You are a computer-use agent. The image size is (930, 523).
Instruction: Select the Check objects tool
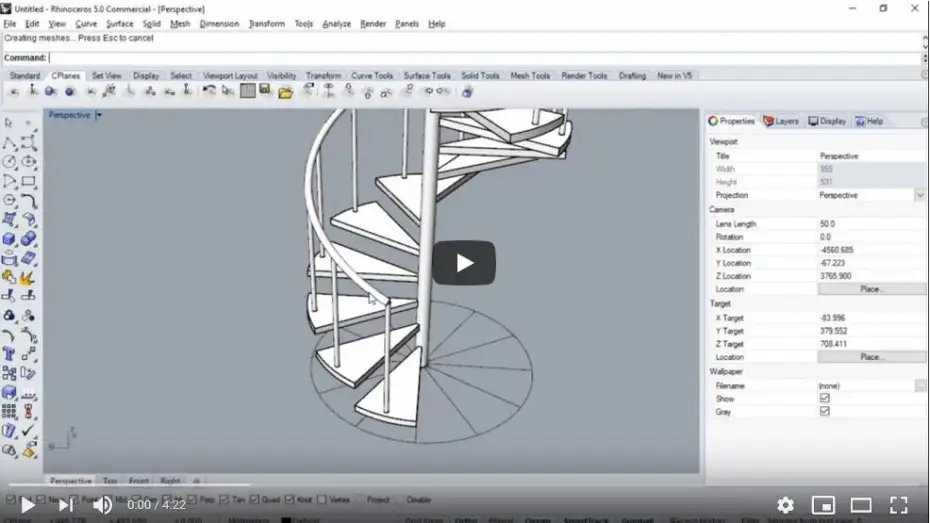(28, 430)
